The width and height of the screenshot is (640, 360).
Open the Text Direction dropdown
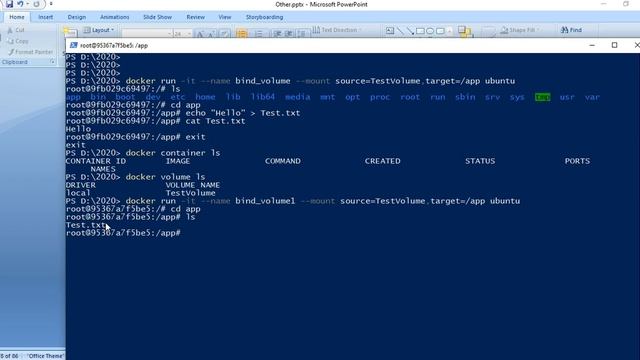tap(338, 30)
